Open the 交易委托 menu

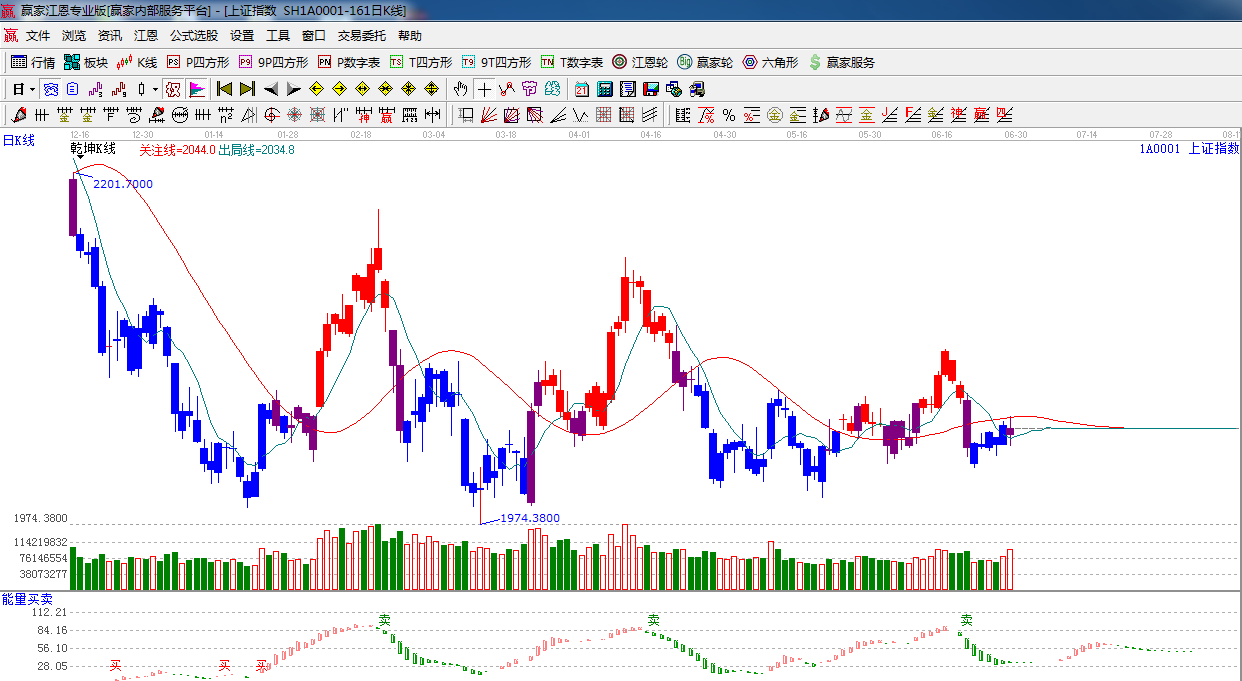(x=361, y=36)
